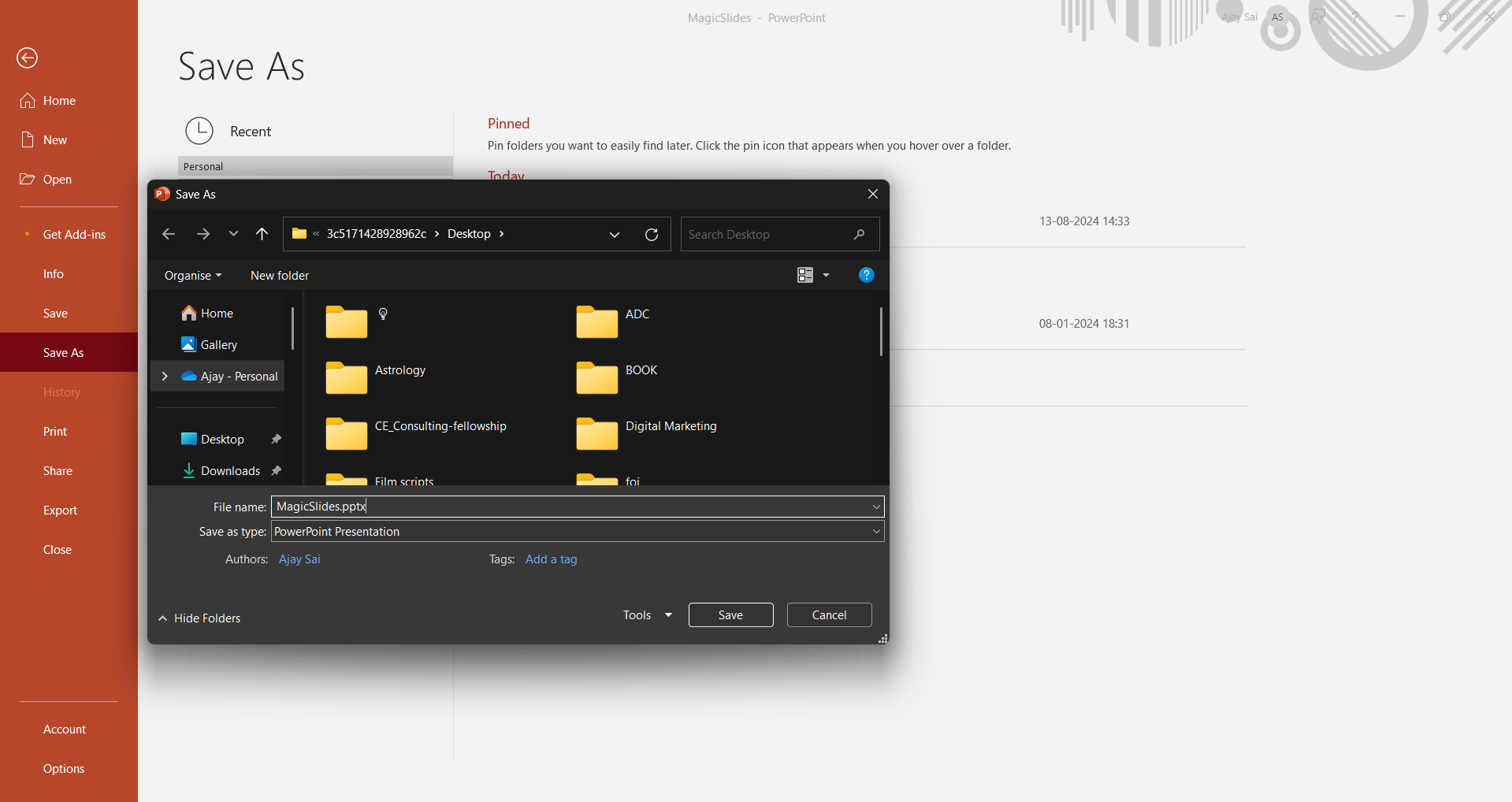Open the Organise dropdown menu
The width and height of the screenshot is (1512, 802).
tap(192, 276)
